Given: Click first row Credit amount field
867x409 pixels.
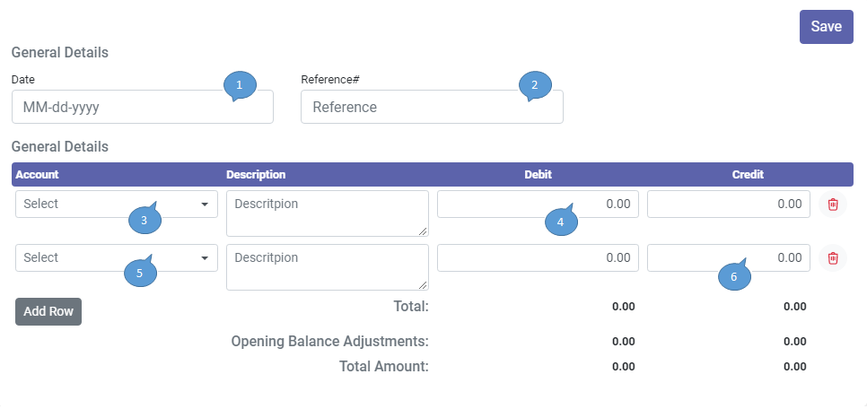Looking at the screenshot, I should pos(729,204).
